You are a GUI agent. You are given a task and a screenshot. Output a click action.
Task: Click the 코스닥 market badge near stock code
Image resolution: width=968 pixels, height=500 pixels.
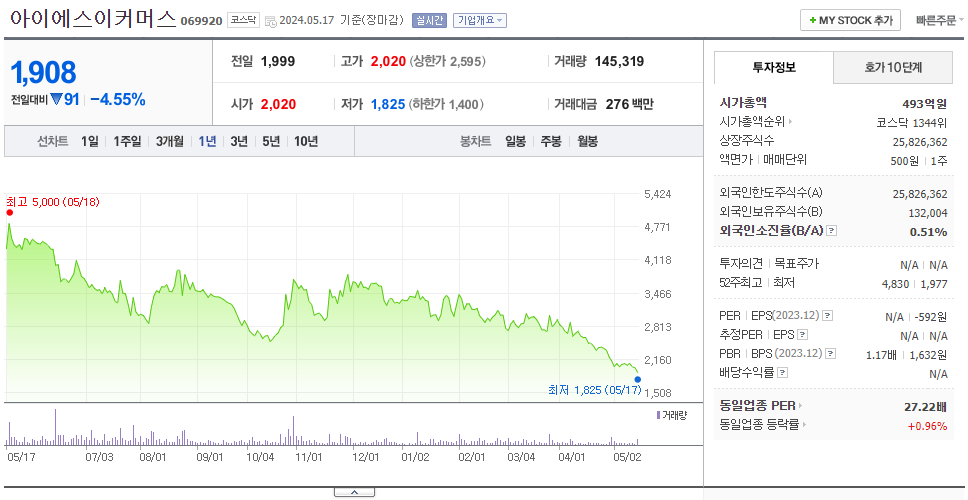[x=243, y=20]
